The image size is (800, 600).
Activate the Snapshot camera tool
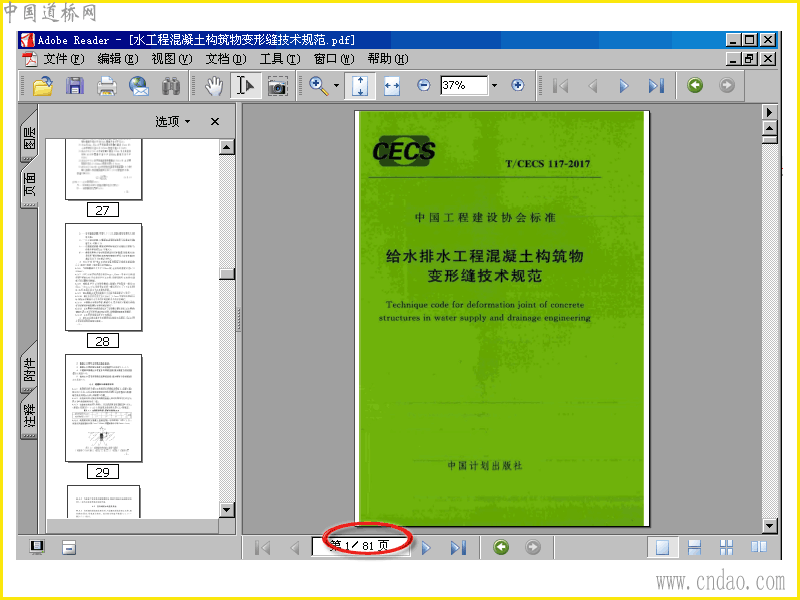pos(278,86)
